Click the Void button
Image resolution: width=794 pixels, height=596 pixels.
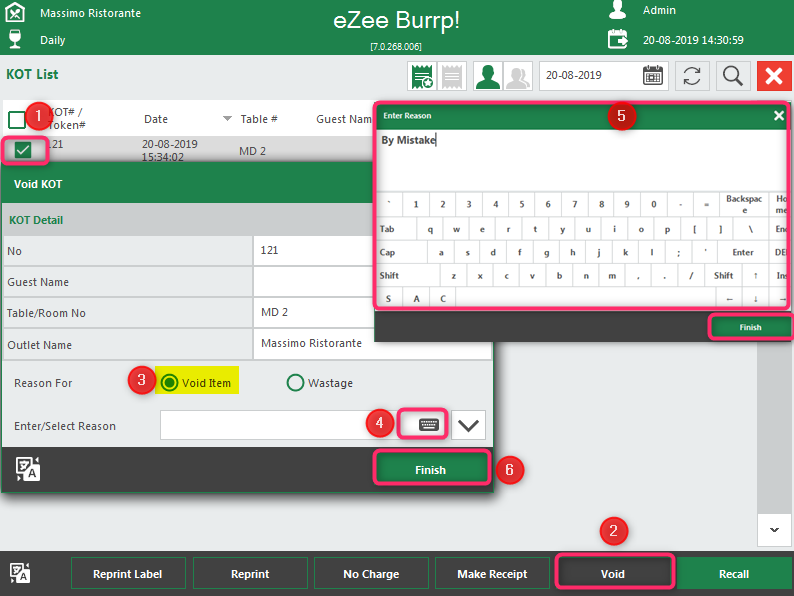[613, 574]
